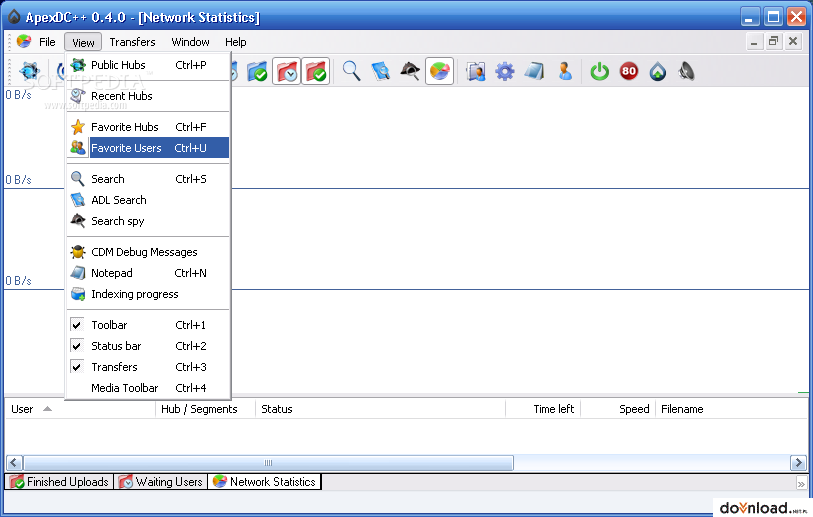Open the Transfers menu

[x=132, y=42]
